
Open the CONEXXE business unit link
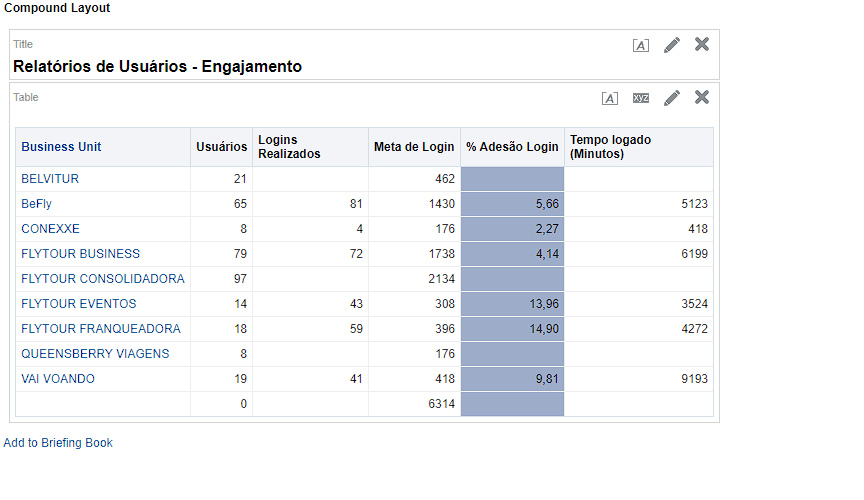51,229
